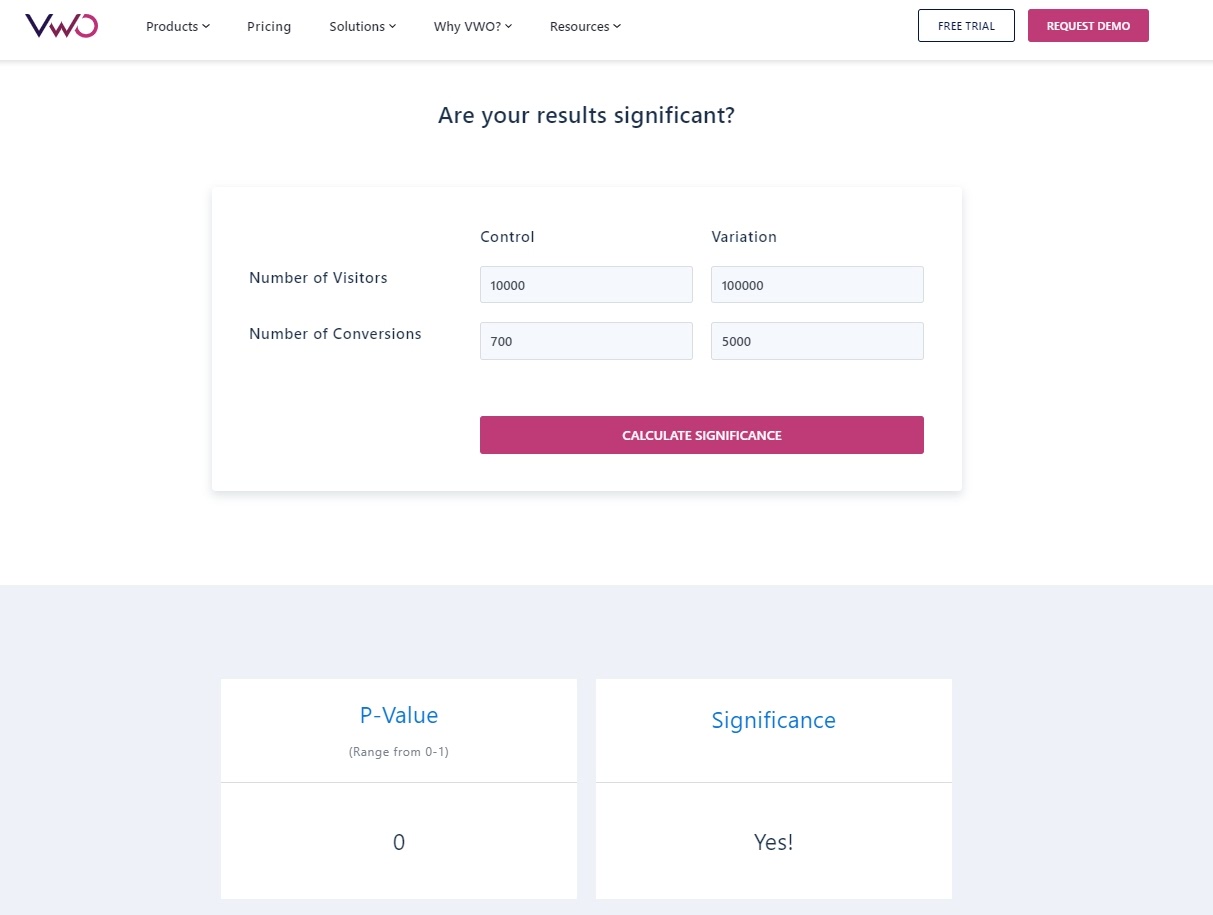Image resolution: width=1213 pixels, height=915 pixels.
Task: Expand the Resources menu
Action: click(585, 27)
